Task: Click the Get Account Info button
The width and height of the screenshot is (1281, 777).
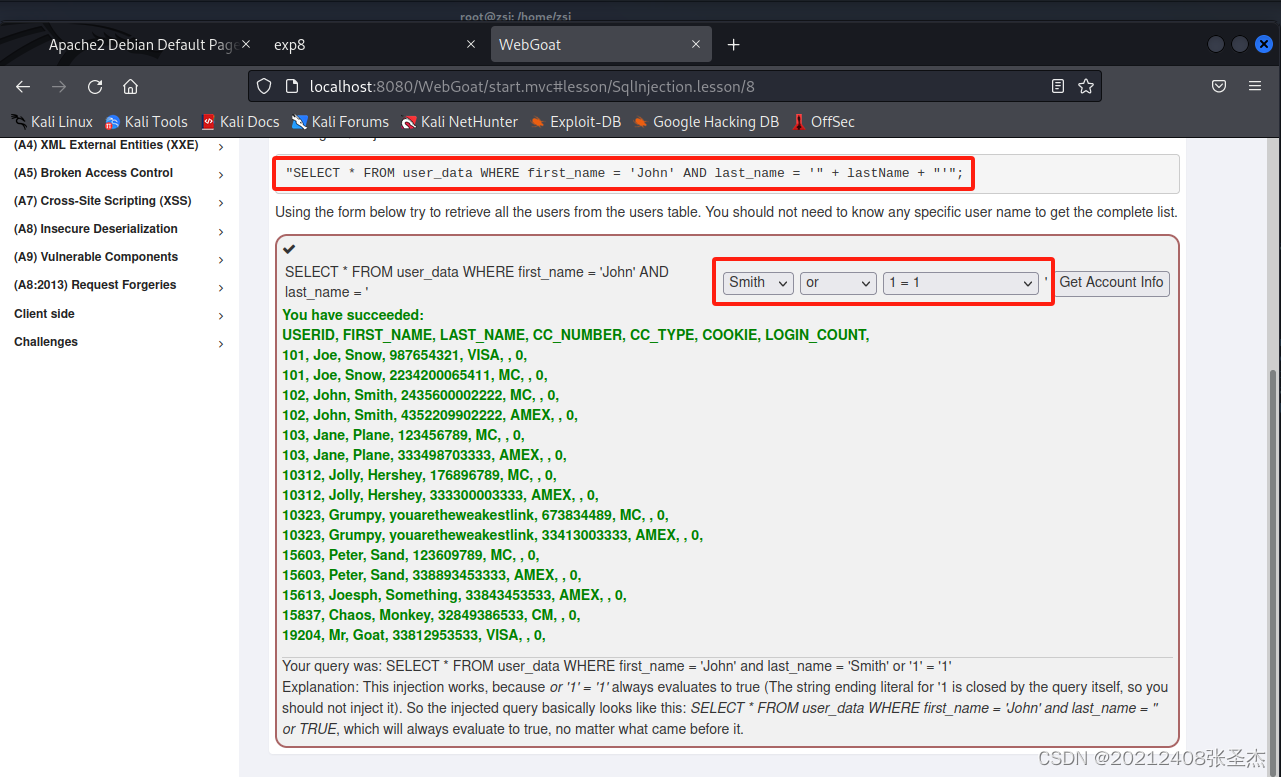Action: pyautogui.click(x=1112, y=283)
